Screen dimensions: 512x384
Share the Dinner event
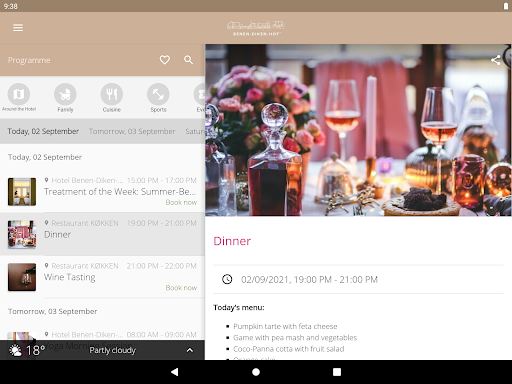(496, 60)
